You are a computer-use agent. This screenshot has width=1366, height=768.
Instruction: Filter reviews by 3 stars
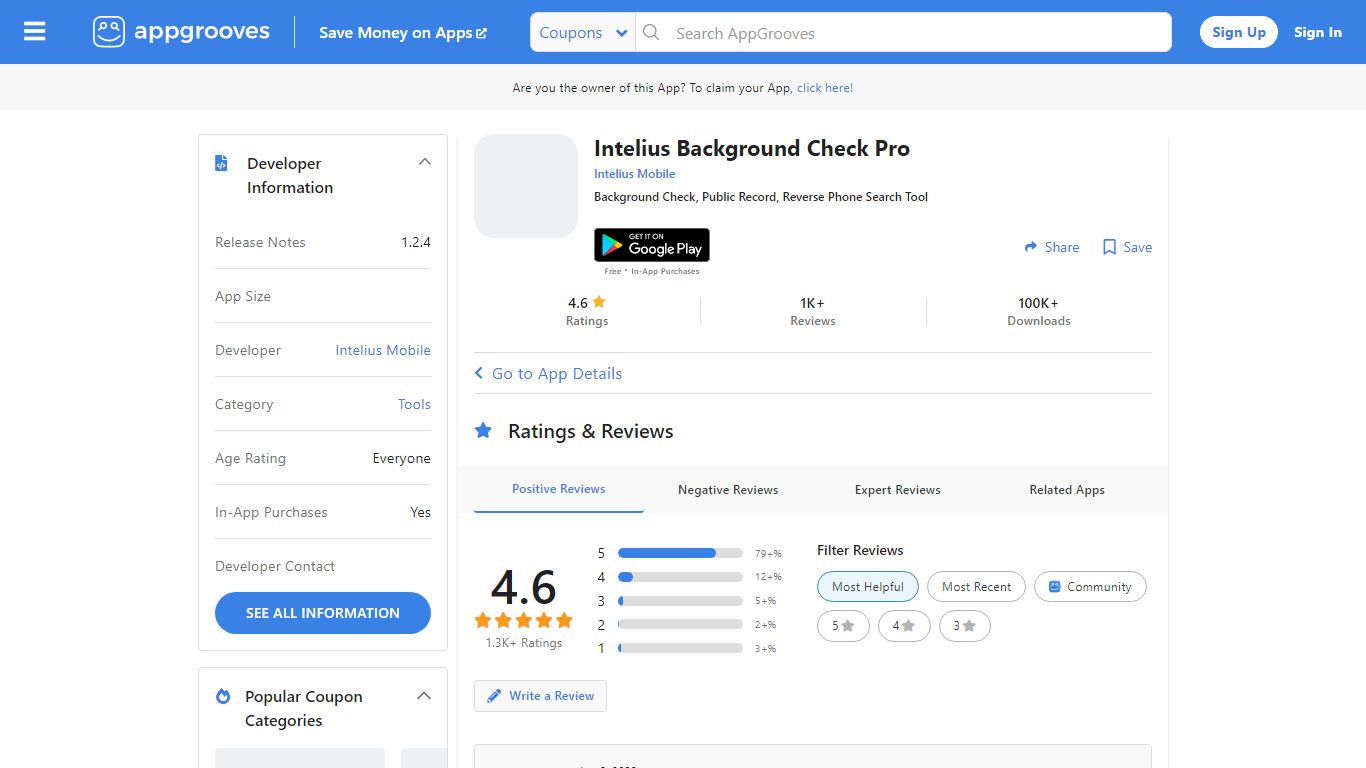click(x=965, y=626)
